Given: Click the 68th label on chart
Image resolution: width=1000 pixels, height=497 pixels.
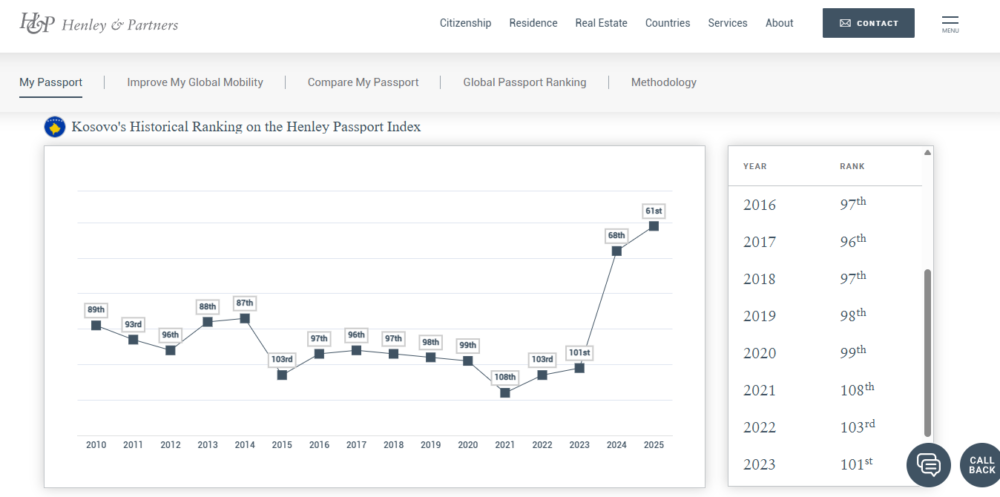Looking at the screenshot, I should [x=617, y=235].
